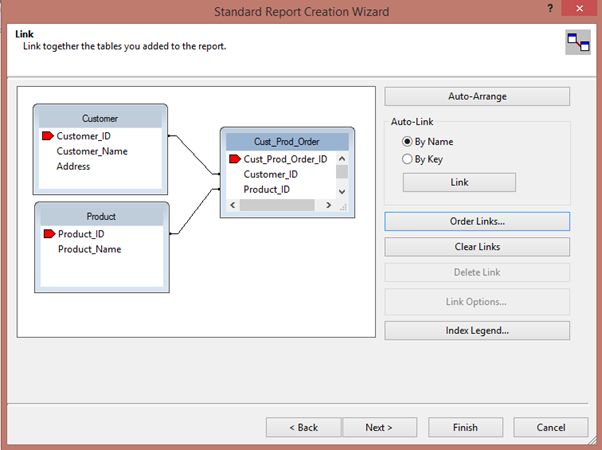Screen dimensions: 602x450
Task: Select the Customer table title bar
Action: tap(100, 118)
